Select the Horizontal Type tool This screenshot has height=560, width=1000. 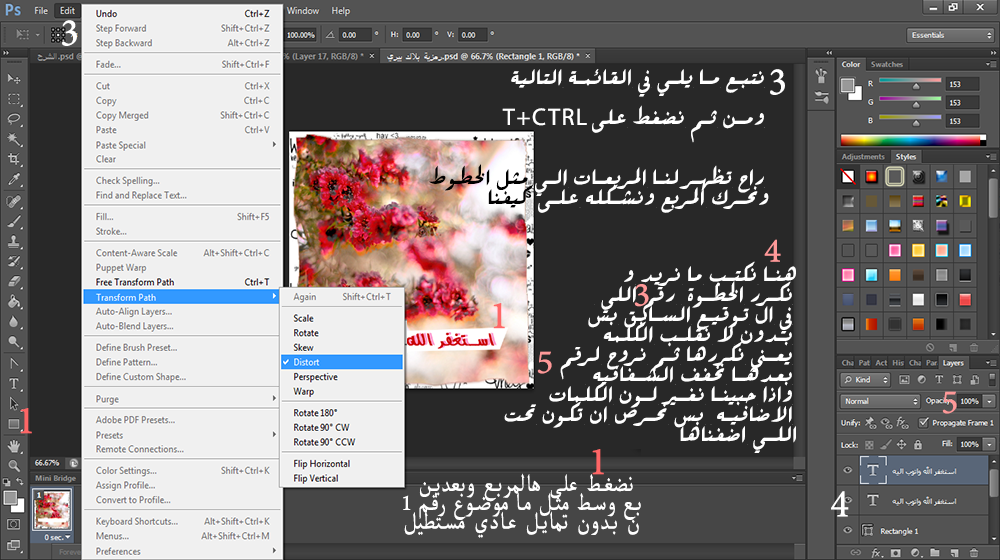click(x=14, y=384)
